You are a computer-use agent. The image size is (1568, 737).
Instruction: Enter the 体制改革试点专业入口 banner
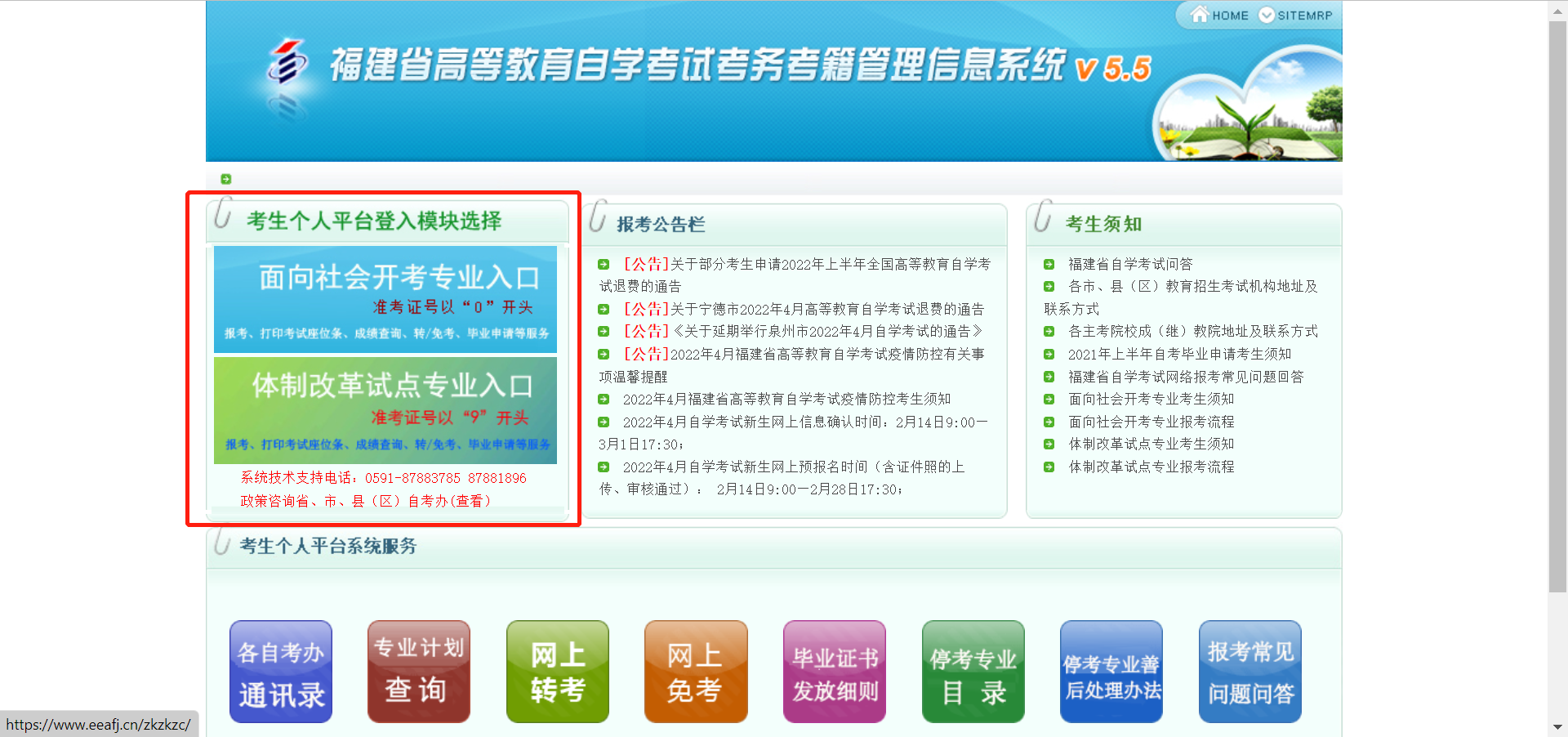[x=385, y=410]
